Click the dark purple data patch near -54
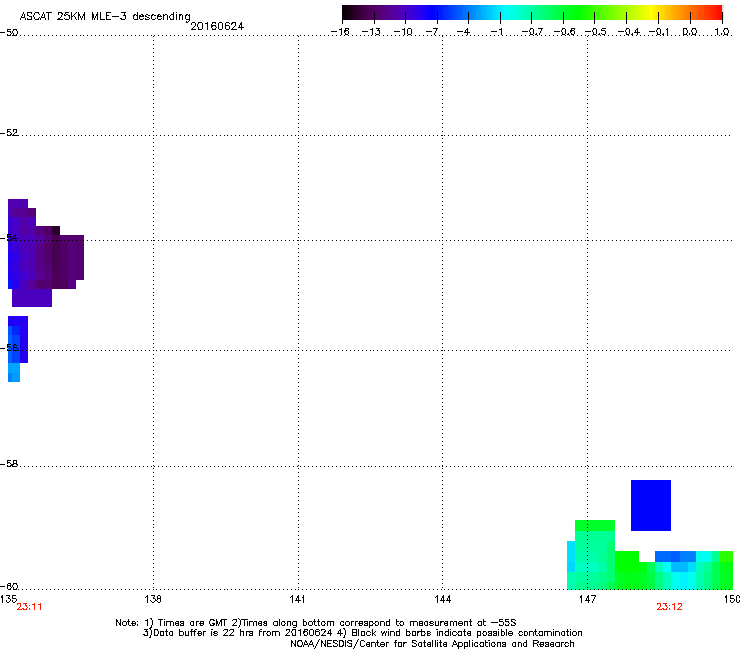The height and width of the screenshot is (650, 740). click(45, 253)
